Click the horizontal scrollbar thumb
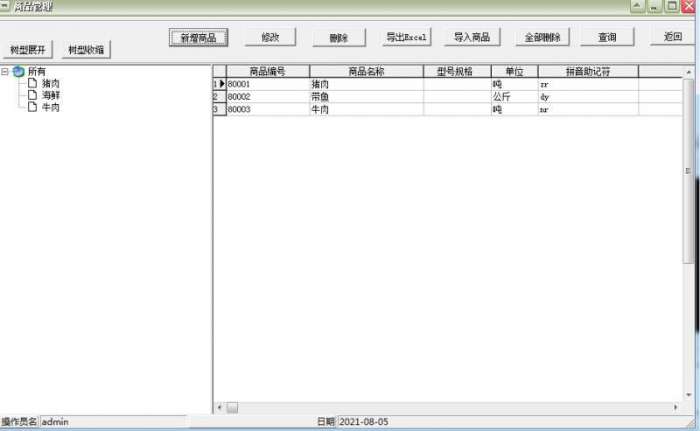Image resolution: width=700 pixels, height=431 pixels. (232, 407)
